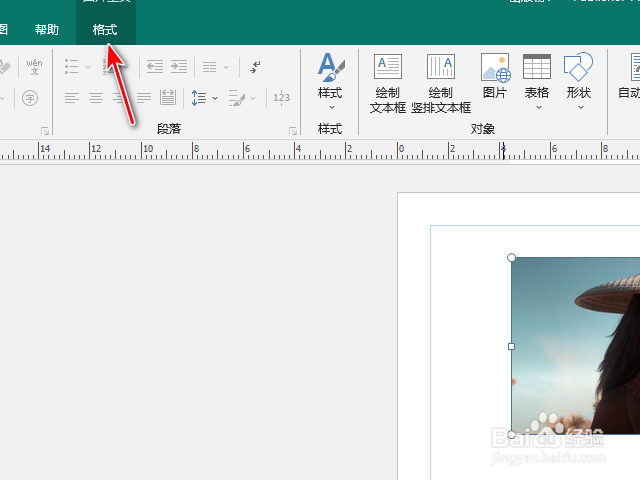Apply distributed alignment
The image size is (640, 480).
click(168, 98)
